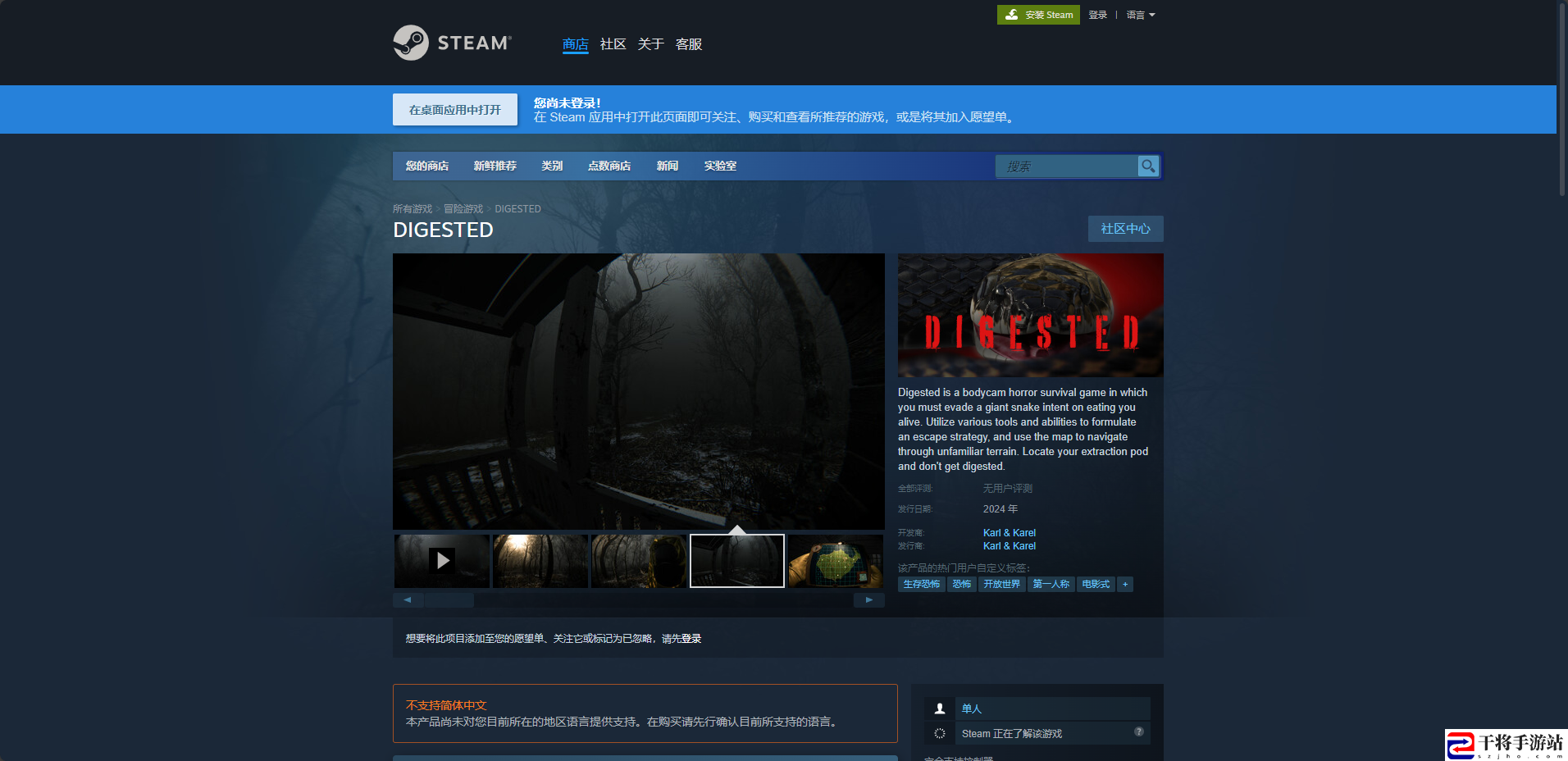This screenshot has height=761, width=1568.
Task: Click the 恐怖 horror tag
Action: [962, 585]
